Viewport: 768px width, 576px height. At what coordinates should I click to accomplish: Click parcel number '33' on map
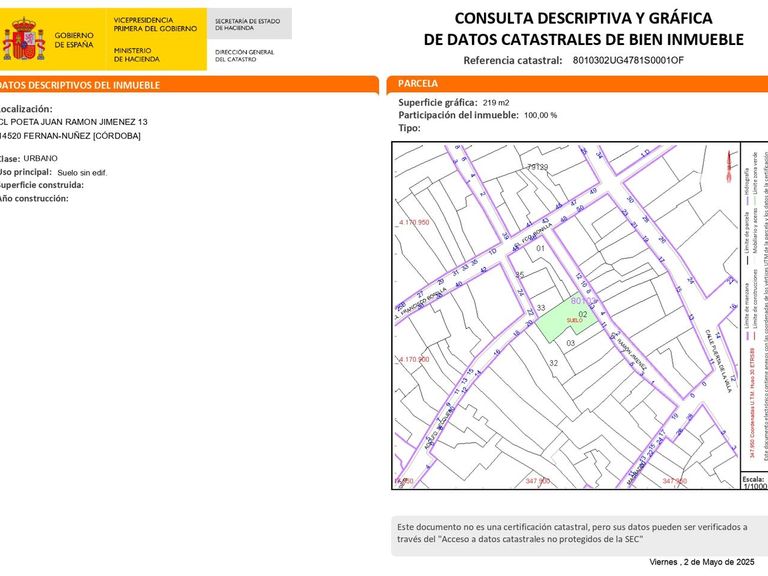pyautogui.click(x=541, y=308)
